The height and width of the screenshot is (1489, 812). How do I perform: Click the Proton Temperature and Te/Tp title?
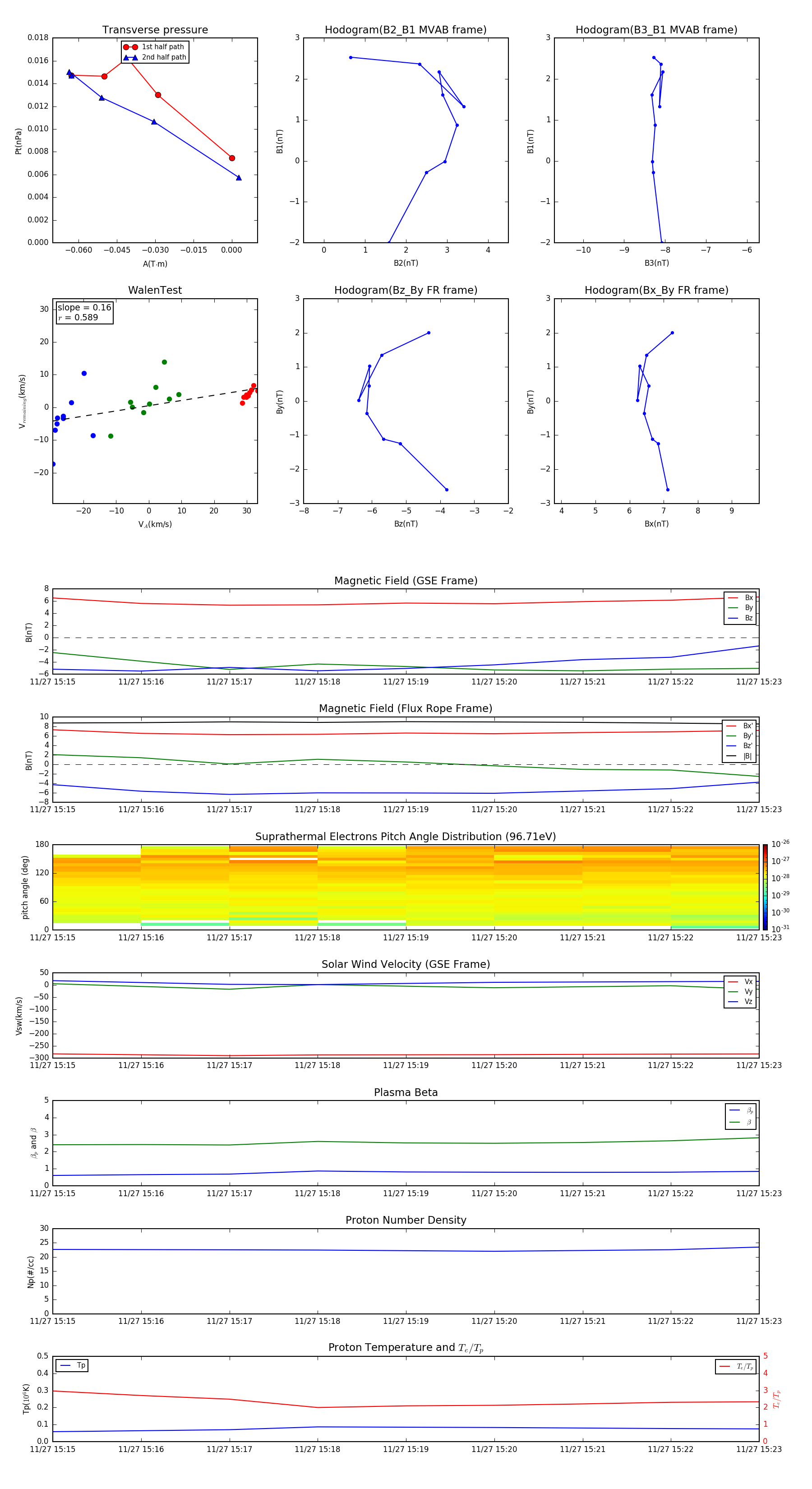pyautogui.click(x=406, y=1348)
